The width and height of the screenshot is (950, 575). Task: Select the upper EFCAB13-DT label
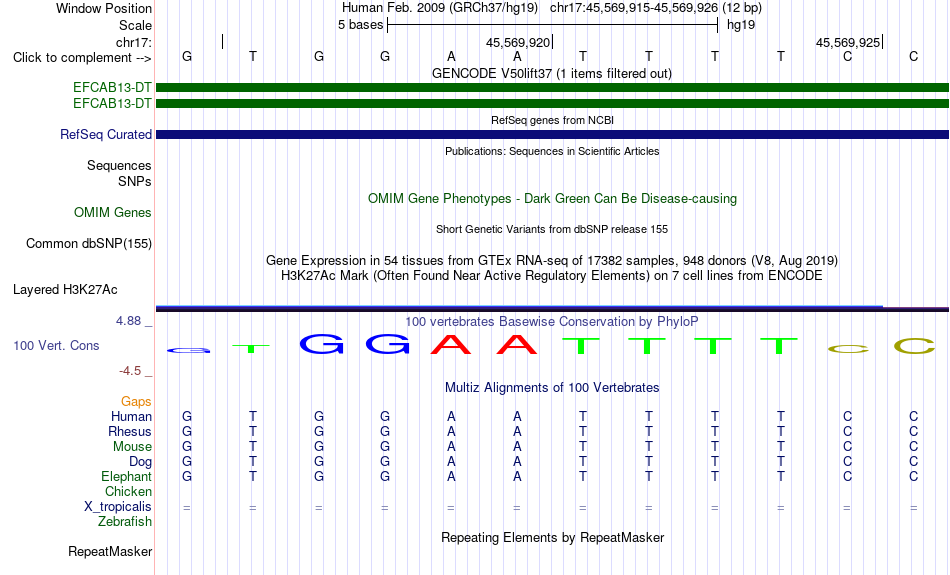(112, 87)
